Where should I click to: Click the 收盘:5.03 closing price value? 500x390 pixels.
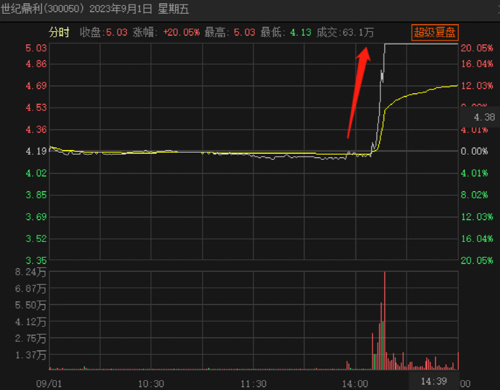click(x=103, y=32)
